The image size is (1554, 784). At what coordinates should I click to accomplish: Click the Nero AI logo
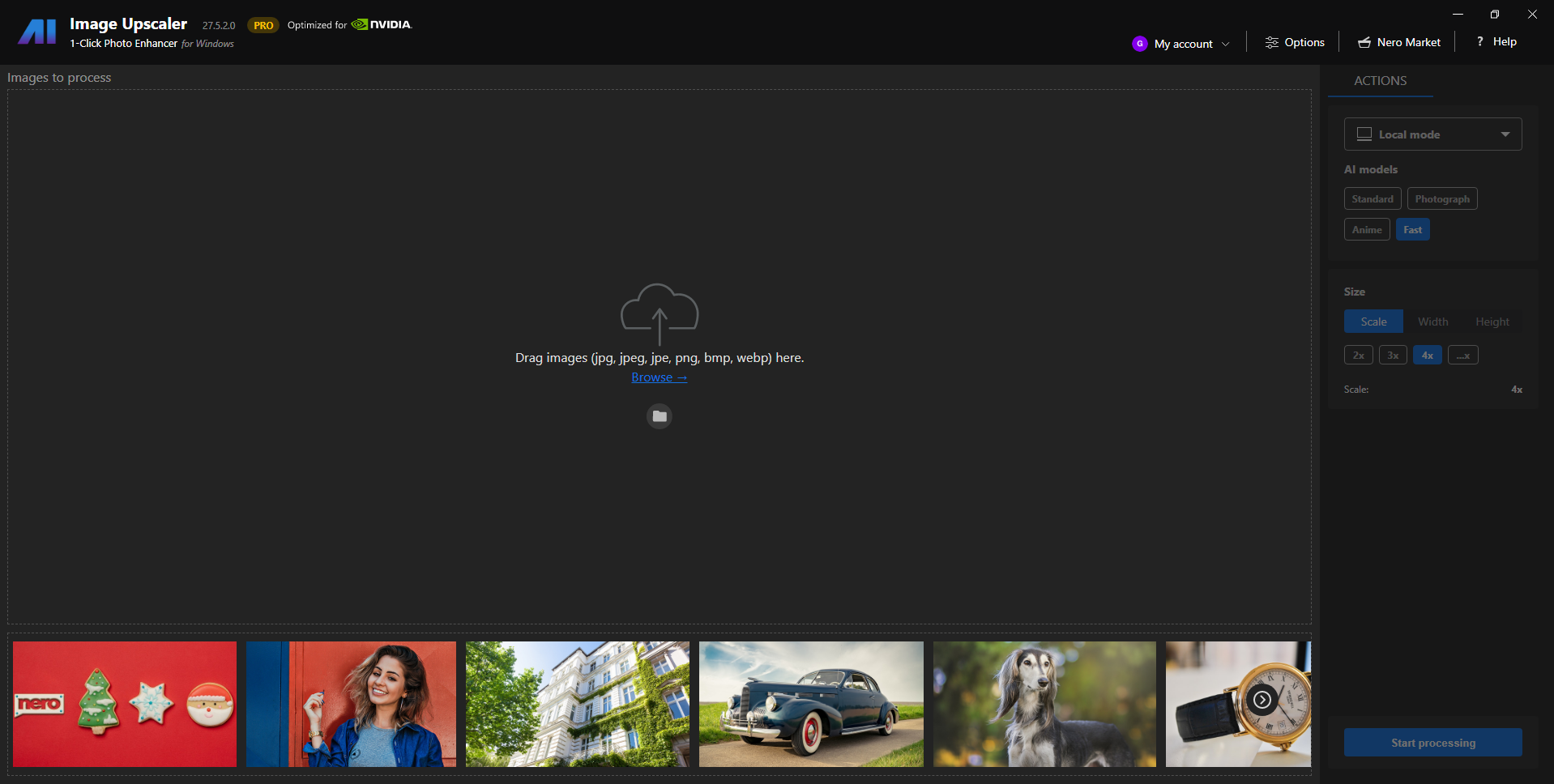point(37,32)
